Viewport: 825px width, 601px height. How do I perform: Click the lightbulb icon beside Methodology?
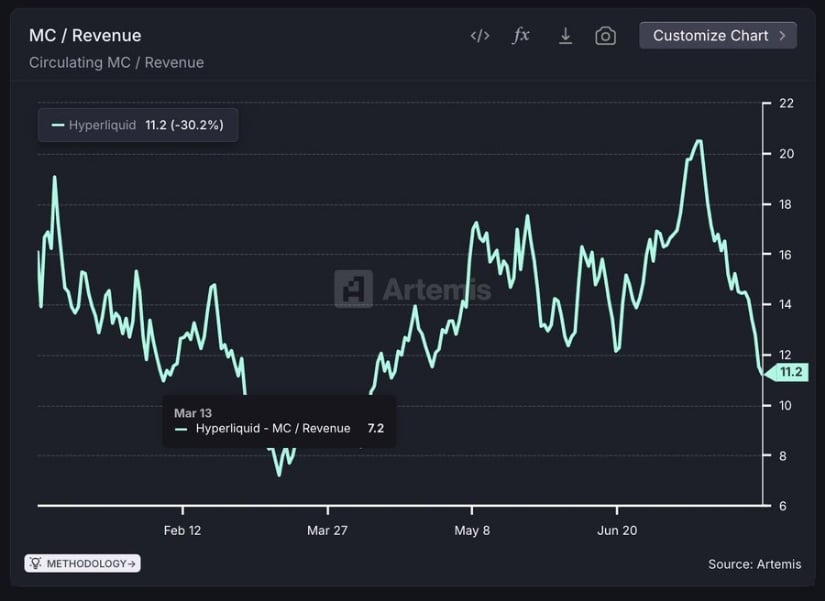click(36, 563)
